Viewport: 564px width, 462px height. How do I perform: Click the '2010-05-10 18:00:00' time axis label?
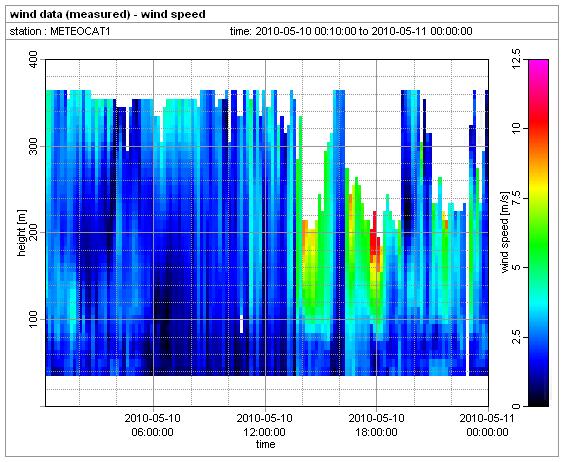tap(376, 425)
